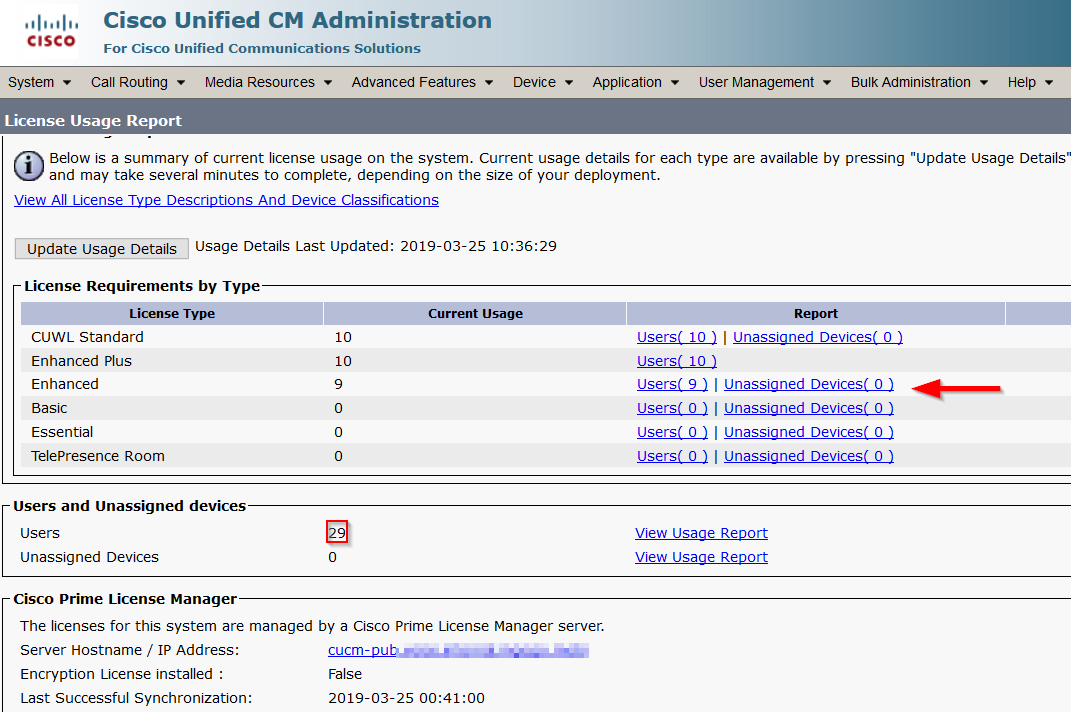Open Users(10) report for CUWL Standard
The width and height of the screenshot is (1071, 712).
[677, 337]
